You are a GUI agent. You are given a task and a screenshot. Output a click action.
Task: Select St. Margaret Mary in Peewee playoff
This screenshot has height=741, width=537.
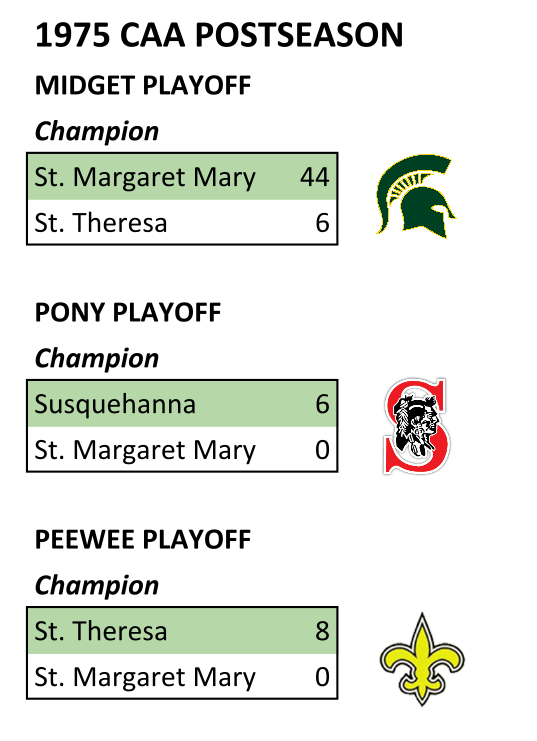145,677
